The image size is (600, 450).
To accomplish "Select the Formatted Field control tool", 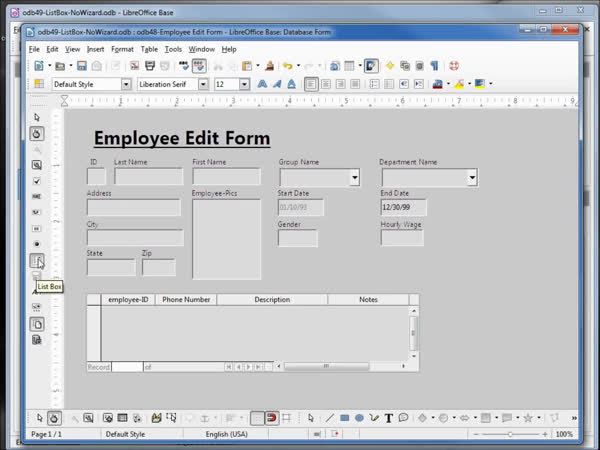I will tap(37, 212).
